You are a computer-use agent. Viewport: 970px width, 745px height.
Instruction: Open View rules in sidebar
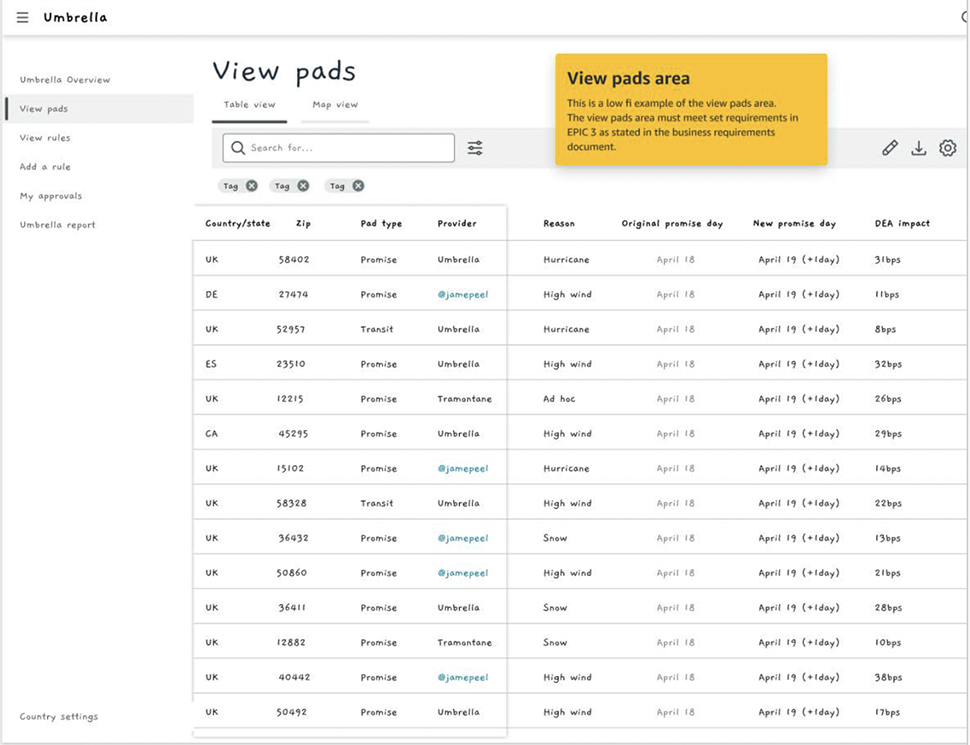(45, 138)
